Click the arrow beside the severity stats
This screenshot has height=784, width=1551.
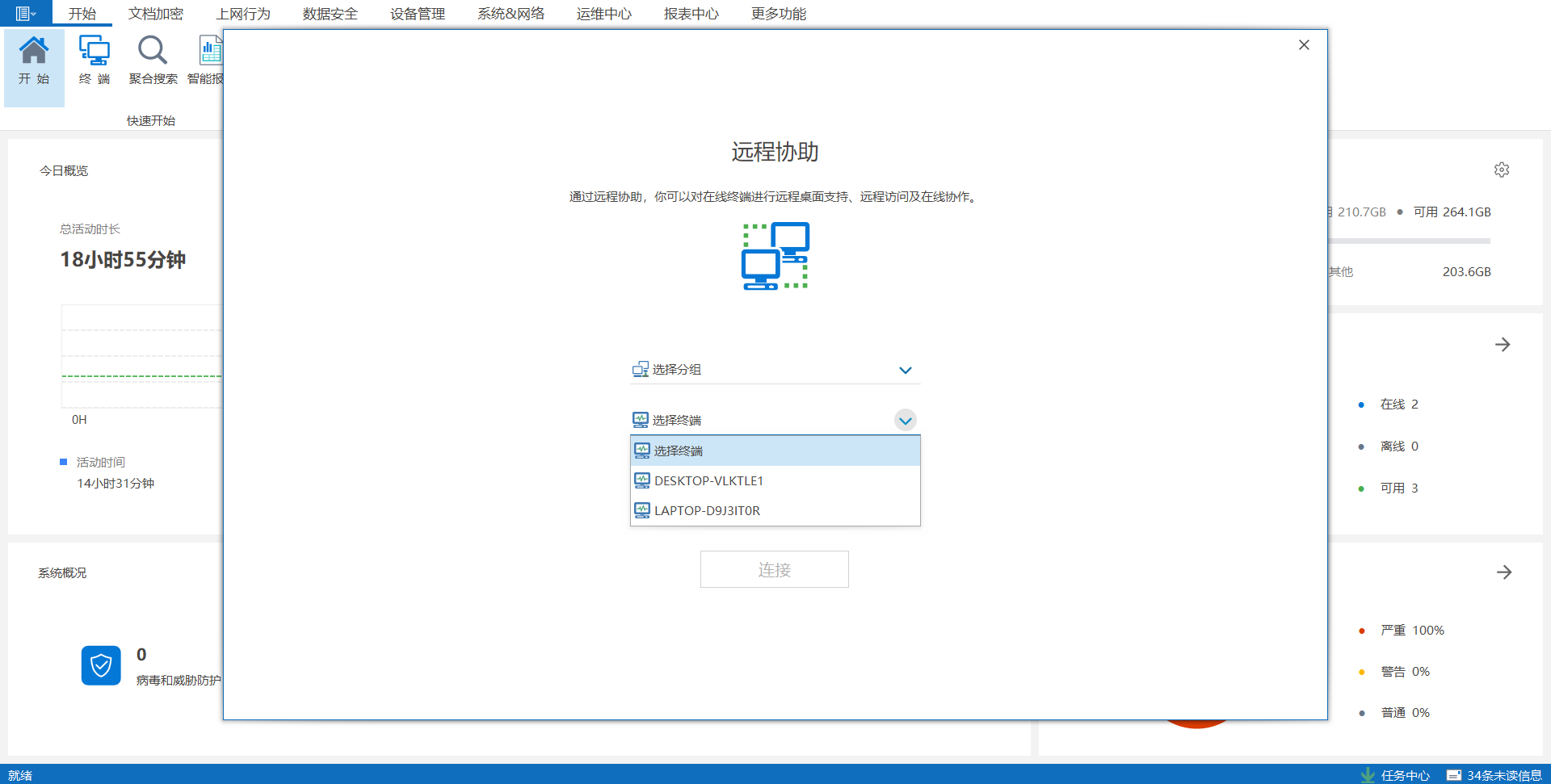tap(1503, 572)
